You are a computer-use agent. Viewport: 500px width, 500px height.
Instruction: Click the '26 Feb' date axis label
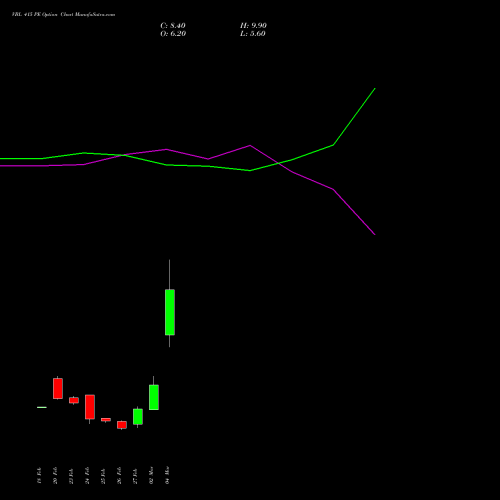point(119,475)
